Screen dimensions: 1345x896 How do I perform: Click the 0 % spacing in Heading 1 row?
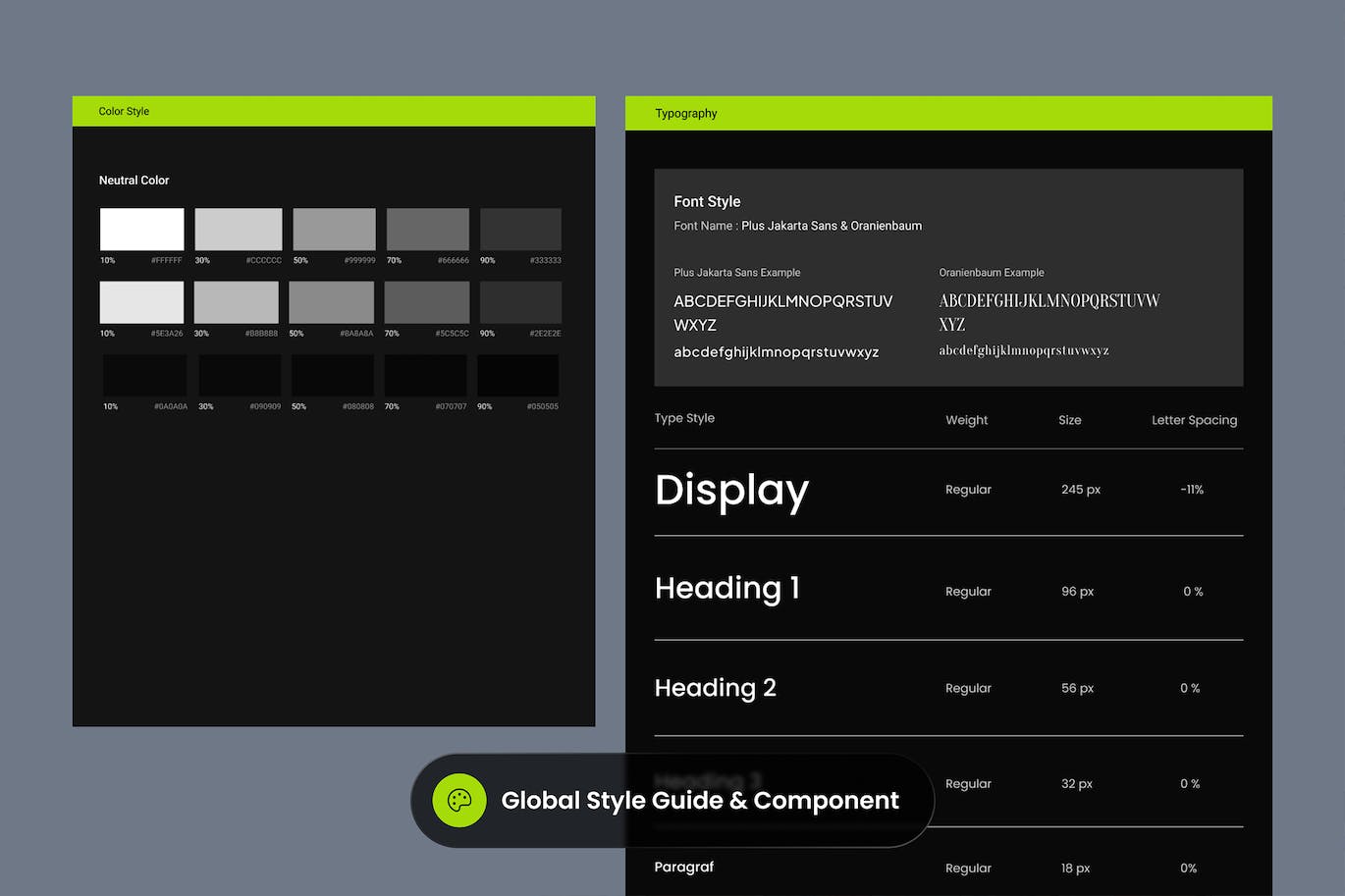click(x=1193, y=592)
